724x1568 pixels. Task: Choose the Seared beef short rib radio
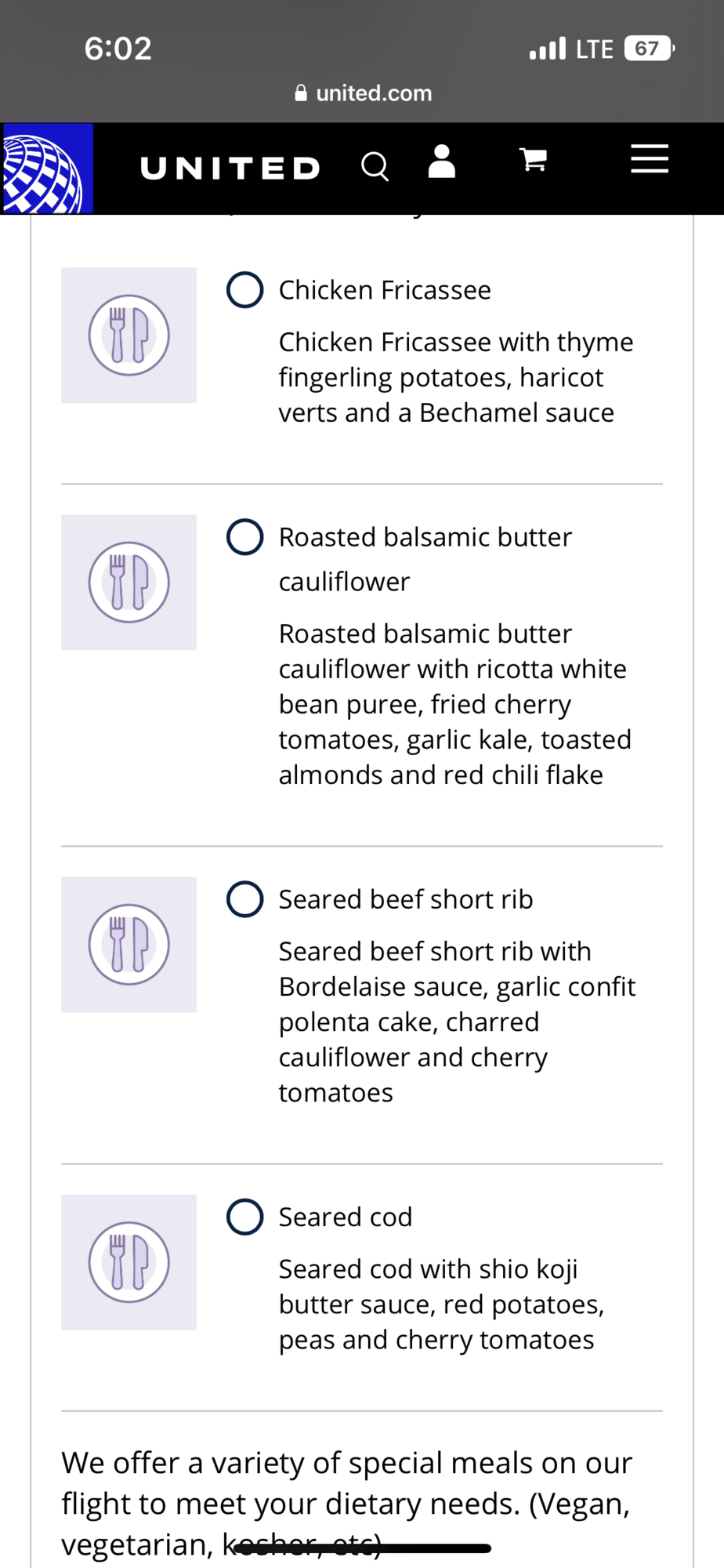point(245,899)
